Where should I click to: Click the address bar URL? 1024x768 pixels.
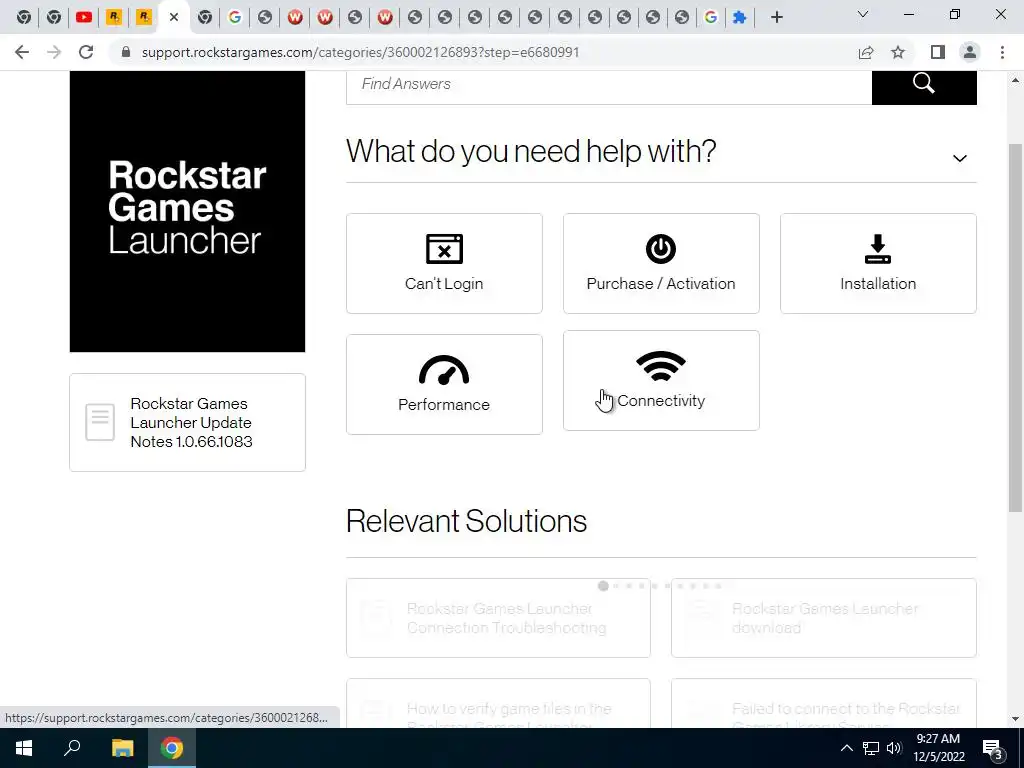360,52
